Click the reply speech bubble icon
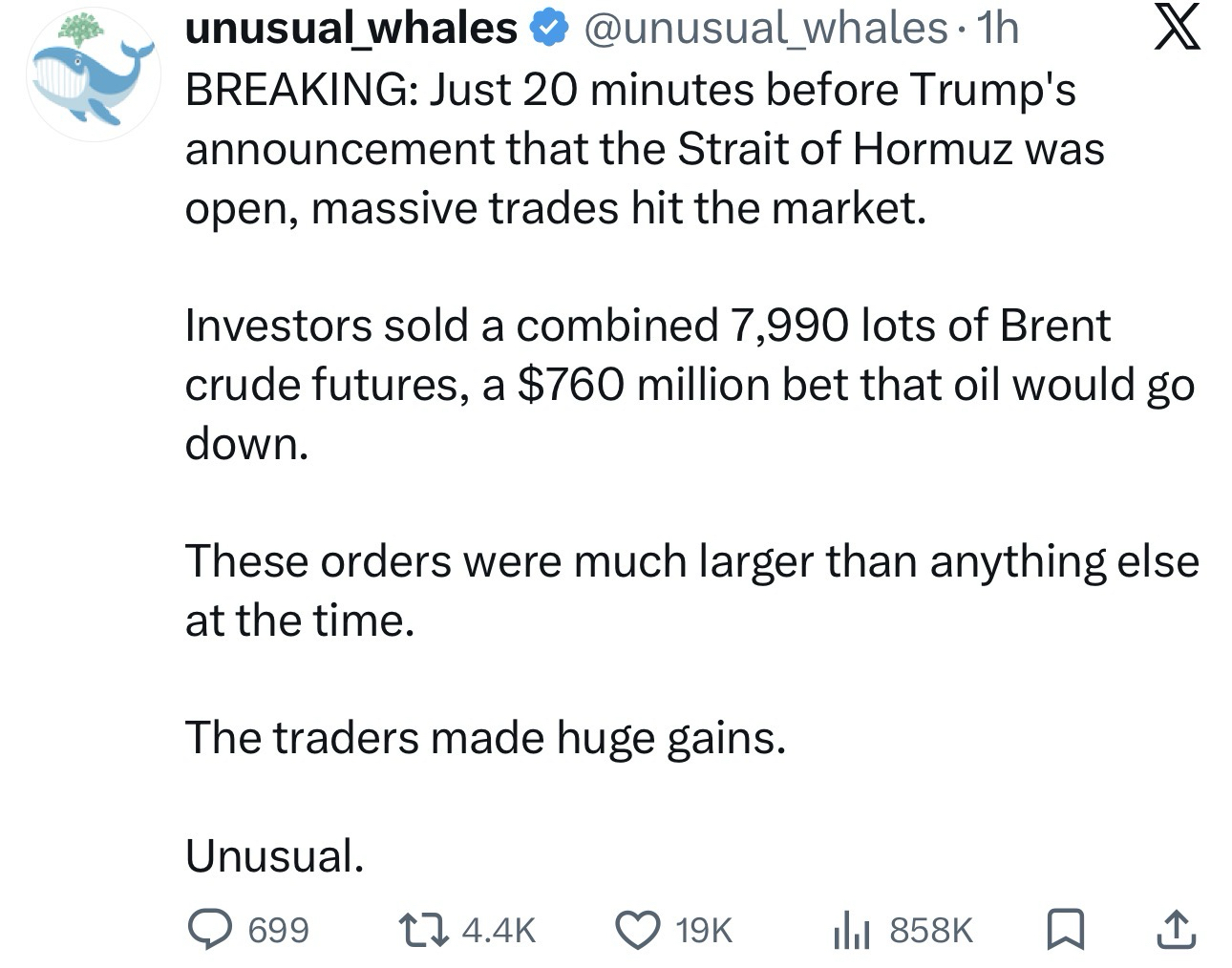Viewport: 1232px width, 968px height. [210, 929]
